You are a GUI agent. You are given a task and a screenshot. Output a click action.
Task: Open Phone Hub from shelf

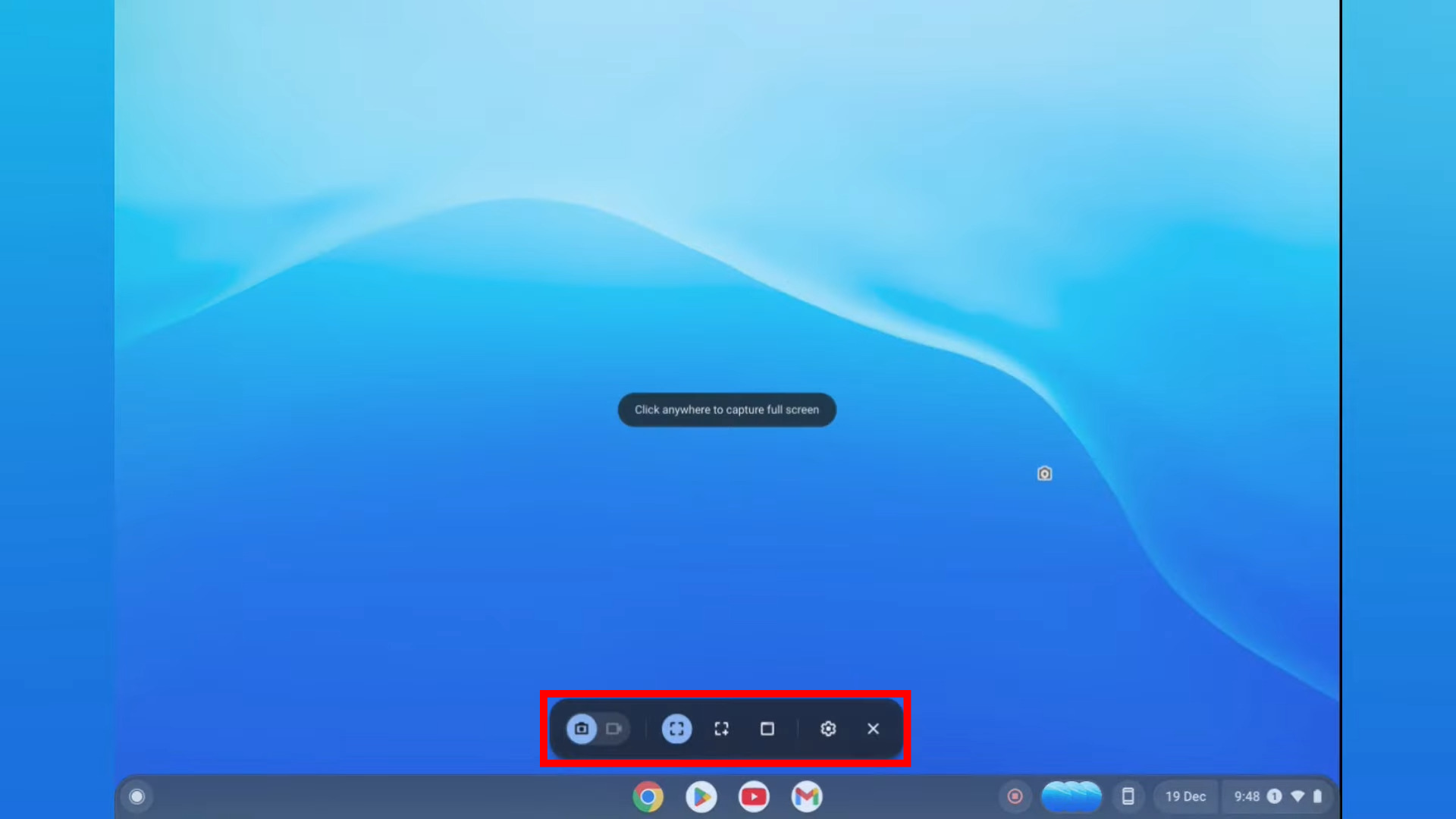(x=1128, y=796)
